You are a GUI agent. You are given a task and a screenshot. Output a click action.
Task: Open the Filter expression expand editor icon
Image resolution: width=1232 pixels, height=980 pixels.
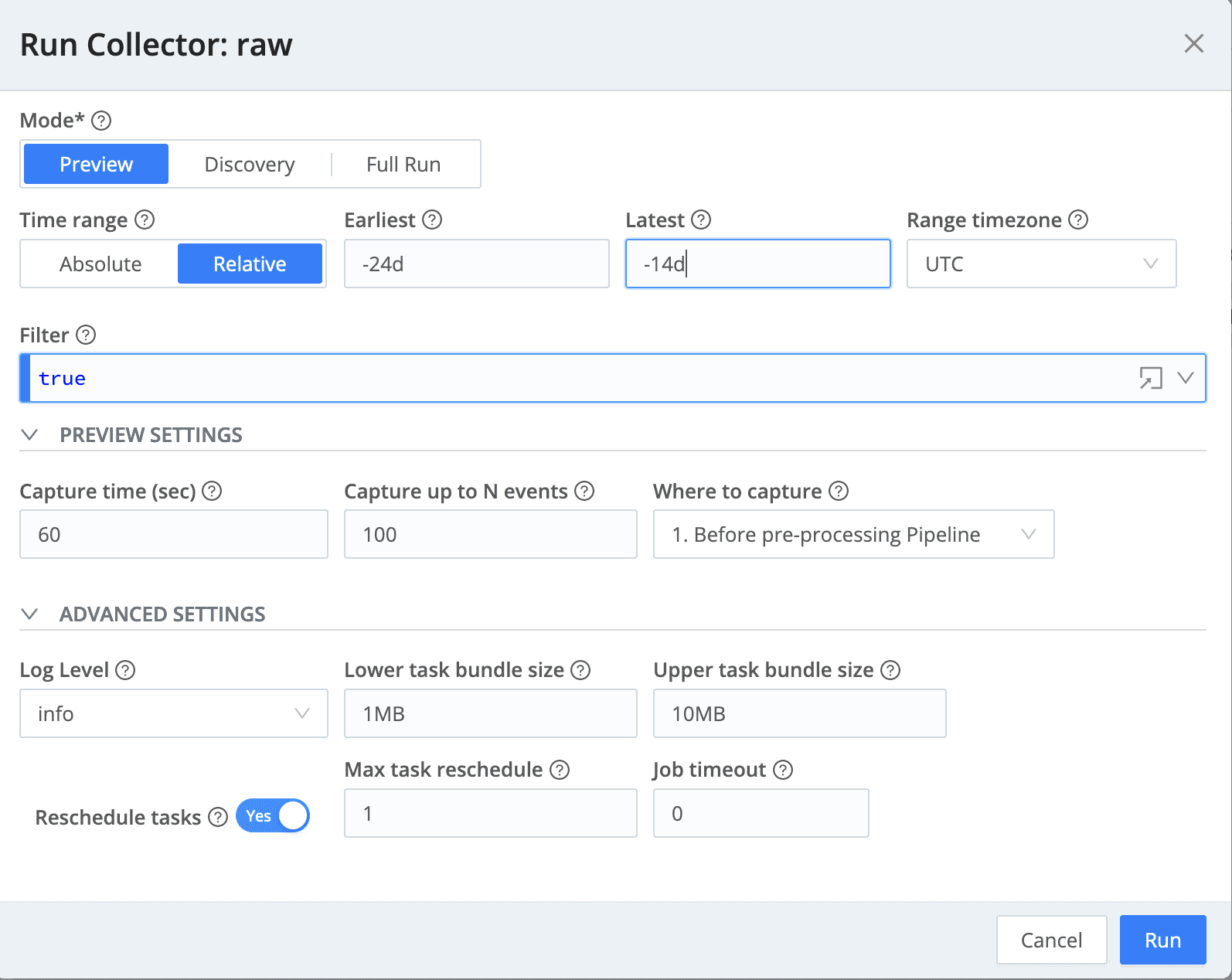[x=1150, y=378]
